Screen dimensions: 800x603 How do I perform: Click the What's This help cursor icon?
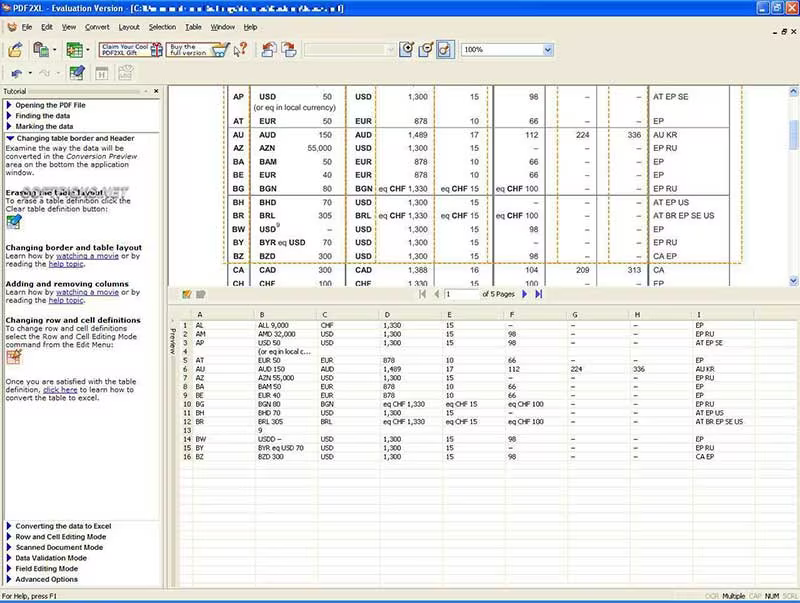(x=240, y=49)
